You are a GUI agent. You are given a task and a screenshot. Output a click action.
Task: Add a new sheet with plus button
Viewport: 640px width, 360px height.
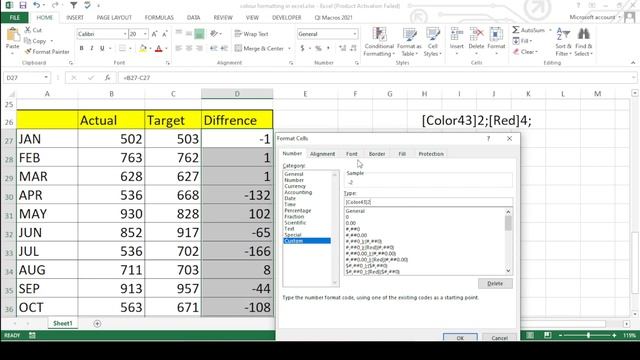point(97,324)
